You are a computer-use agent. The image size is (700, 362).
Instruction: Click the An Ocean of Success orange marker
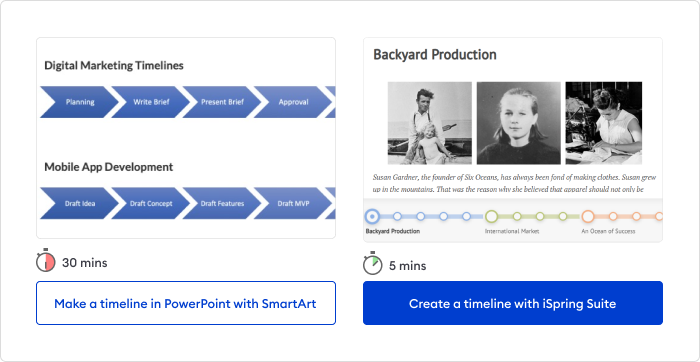click(x=588, y=216)
